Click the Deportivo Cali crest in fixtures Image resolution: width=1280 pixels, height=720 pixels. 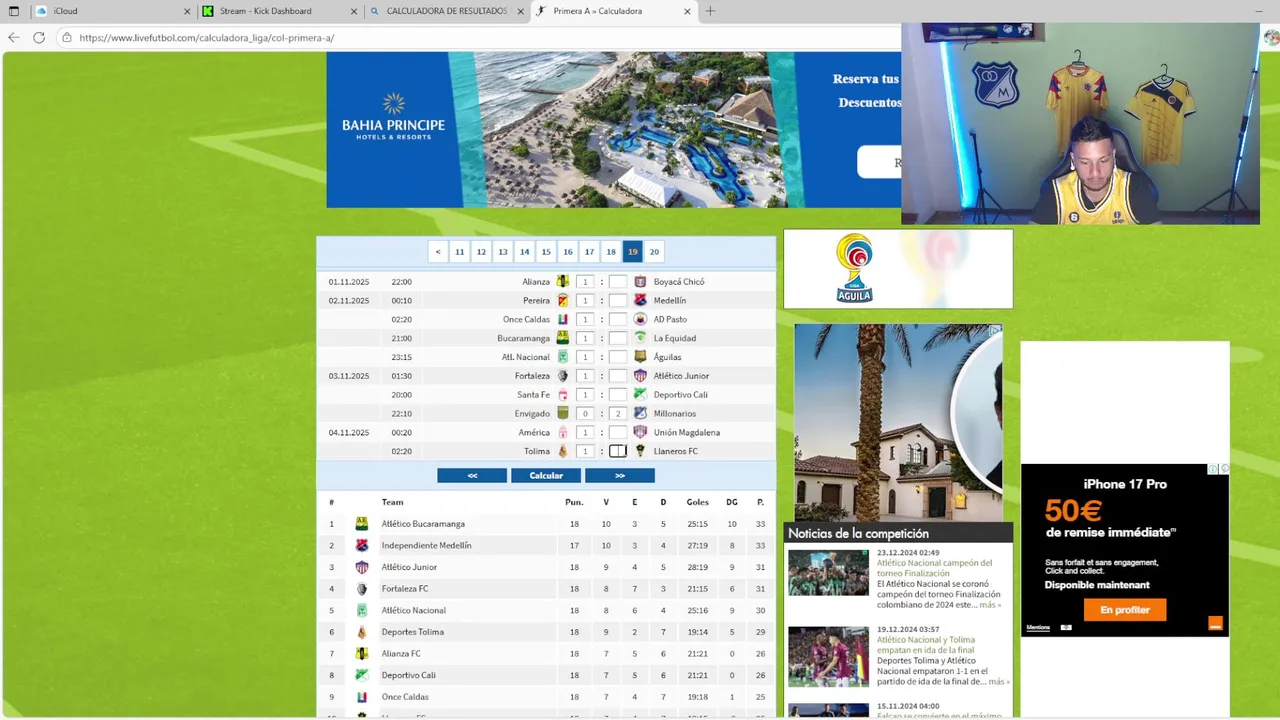click(x=640, y=395)
